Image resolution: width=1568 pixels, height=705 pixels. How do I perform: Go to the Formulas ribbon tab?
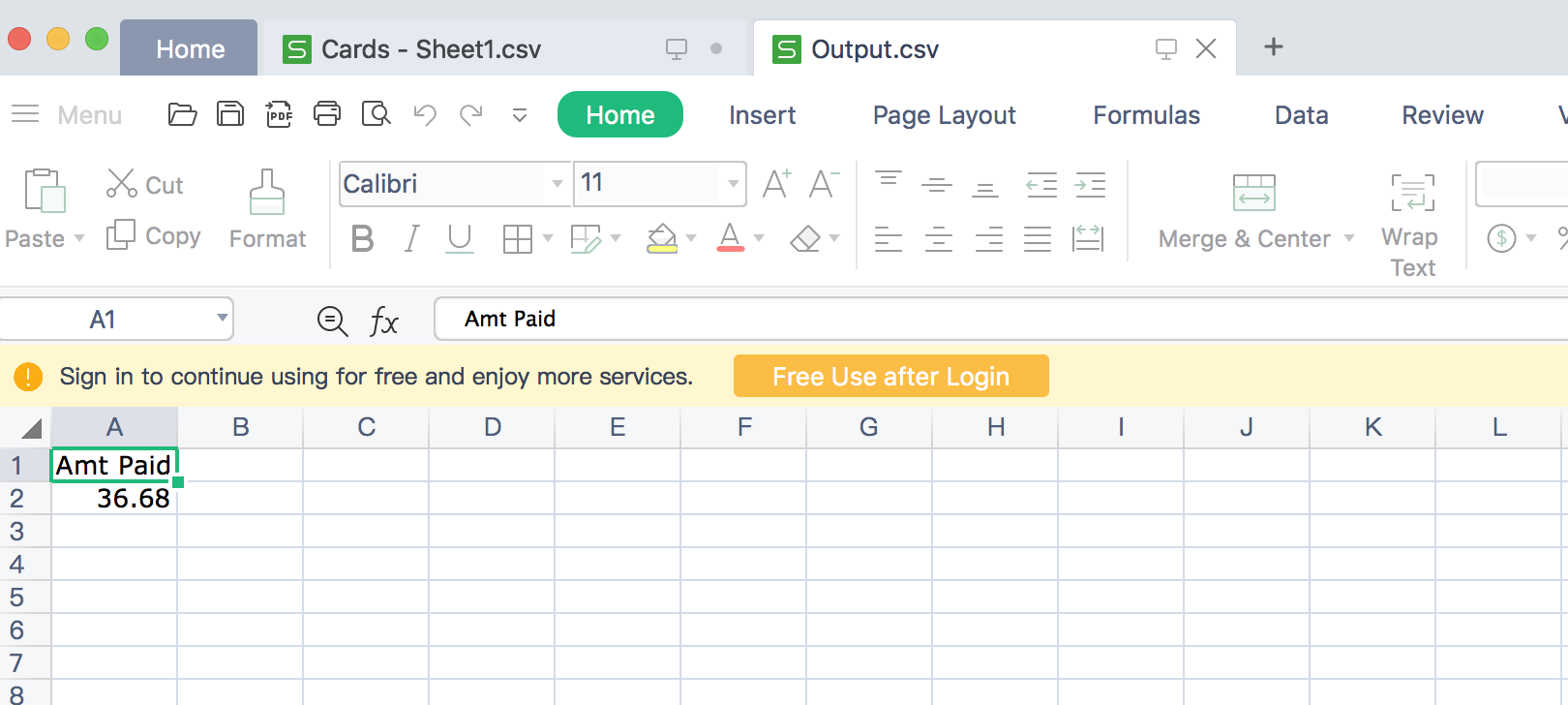pos(1147,115)
